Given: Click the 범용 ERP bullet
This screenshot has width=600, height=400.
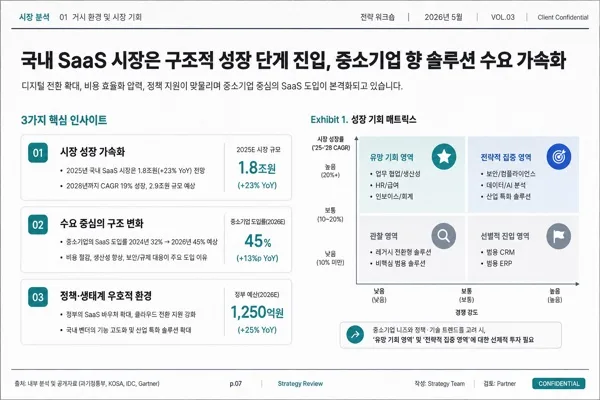Looking at the screenshot, I should point(499,263).
